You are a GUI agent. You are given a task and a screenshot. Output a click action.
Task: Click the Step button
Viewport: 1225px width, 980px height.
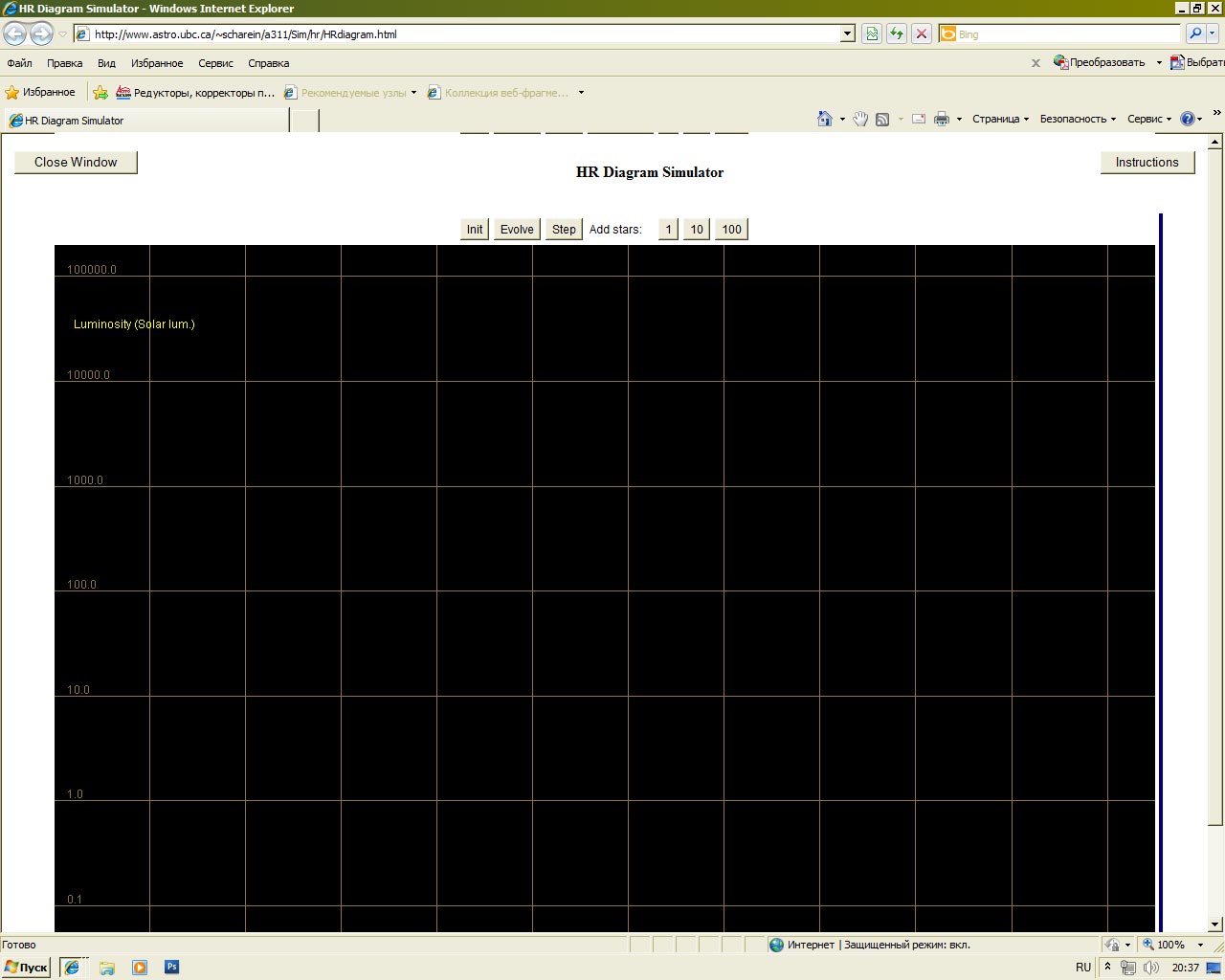click(x=564, y=229)
